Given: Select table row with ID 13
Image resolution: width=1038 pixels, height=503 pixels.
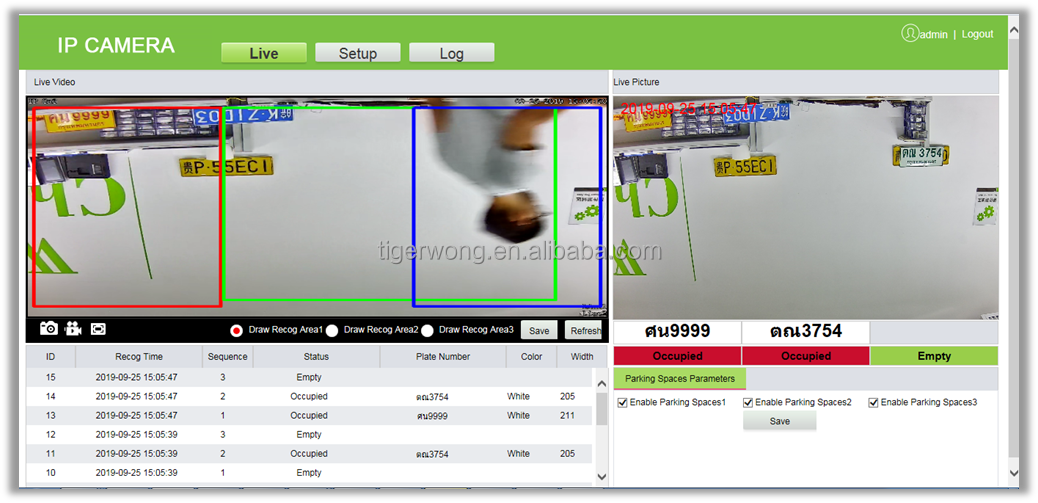Looking at the screenshot, I should (309, 416).
